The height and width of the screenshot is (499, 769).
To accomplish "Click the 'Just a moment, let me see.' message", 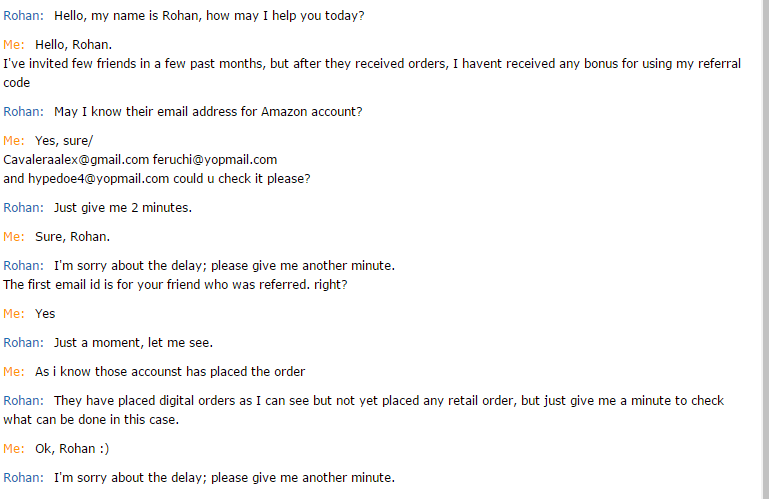I will pos(133,343).
